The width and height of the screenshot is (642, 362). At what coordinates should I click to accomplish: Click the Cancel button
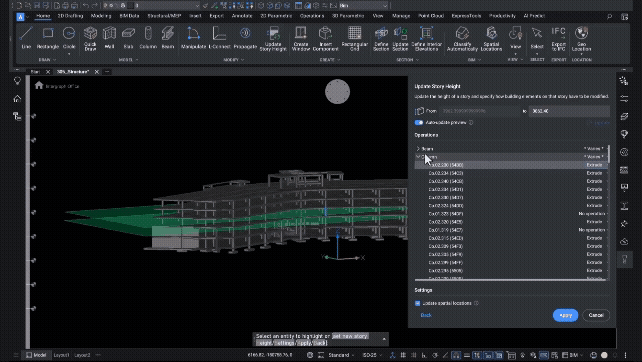click(596, 315)
